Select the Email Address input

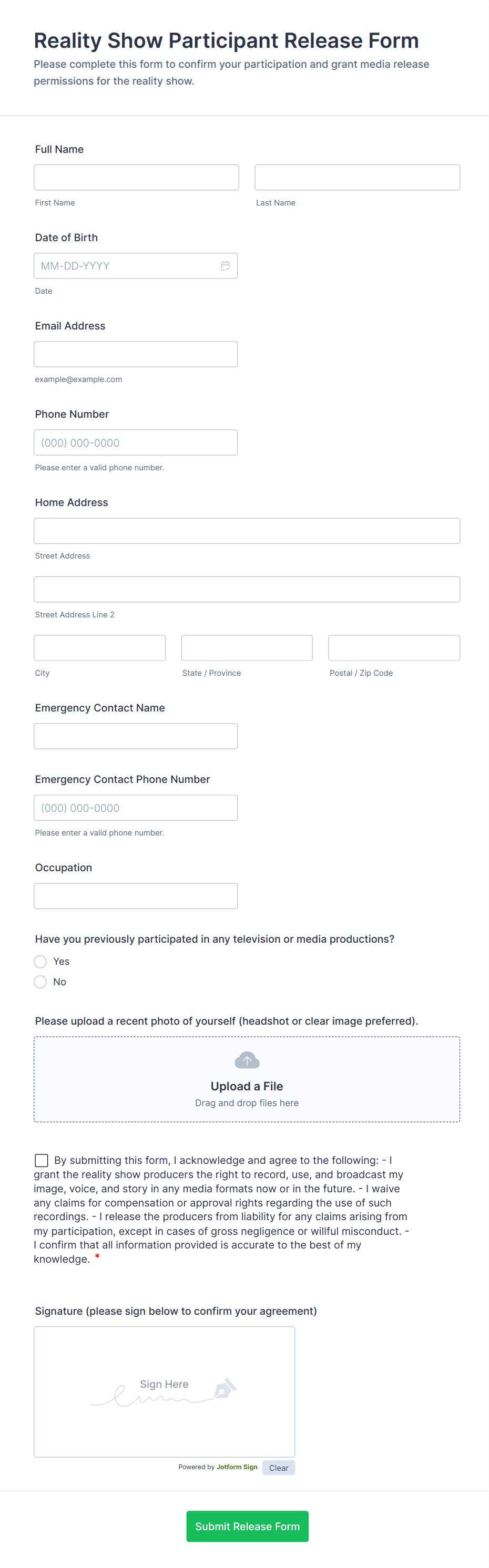(x=136, y=354)
